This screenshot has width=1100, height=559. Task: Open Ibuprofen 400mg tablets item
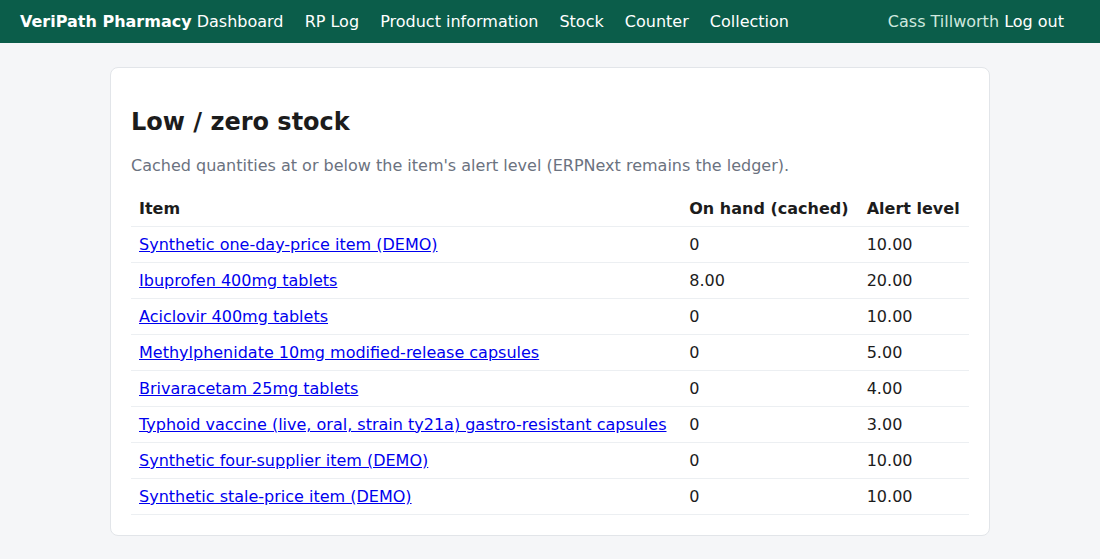pyautogui.click(x=238, y=281)
